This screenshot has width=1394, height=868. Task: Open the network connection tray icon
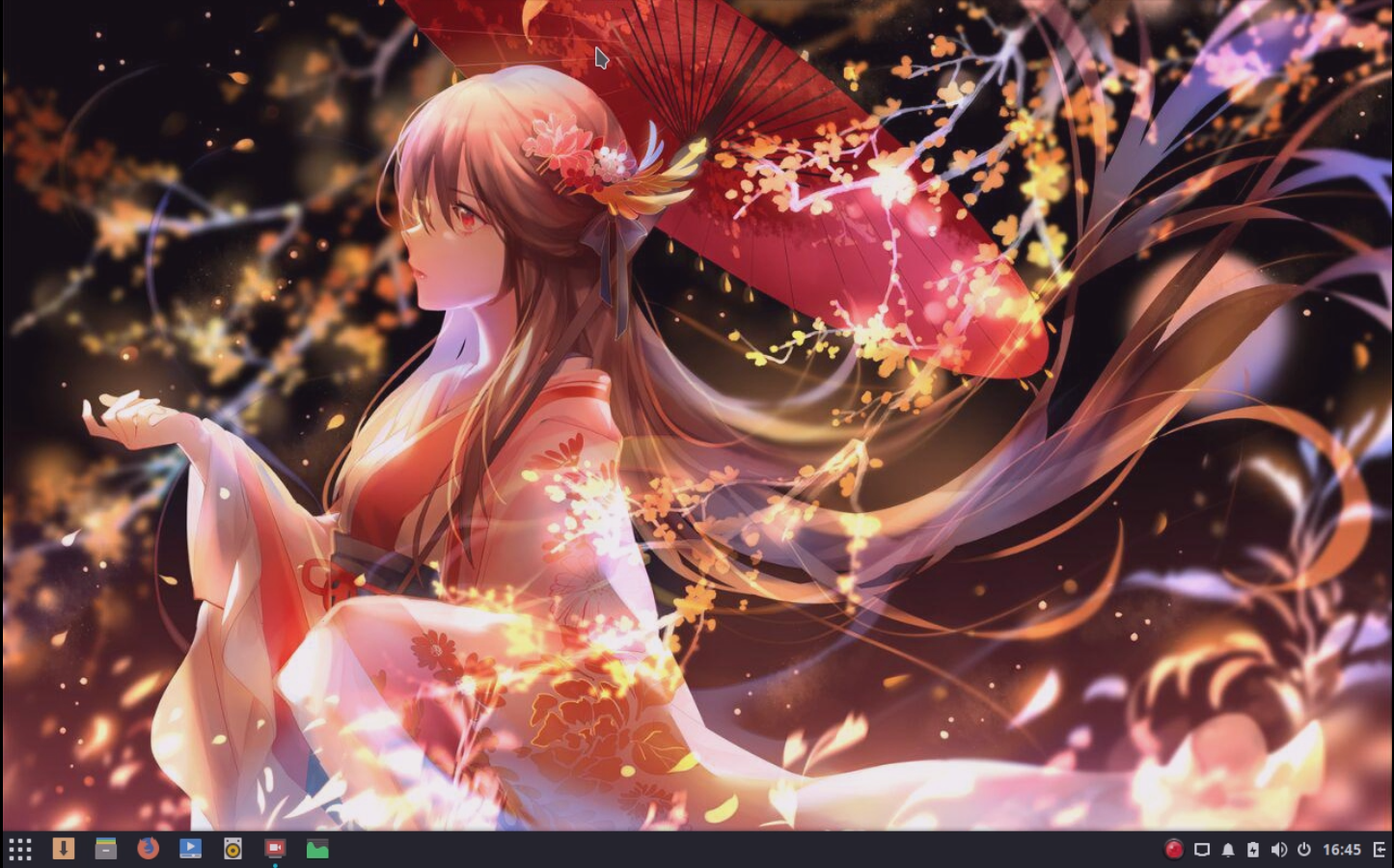click(x=1202, y=850)
